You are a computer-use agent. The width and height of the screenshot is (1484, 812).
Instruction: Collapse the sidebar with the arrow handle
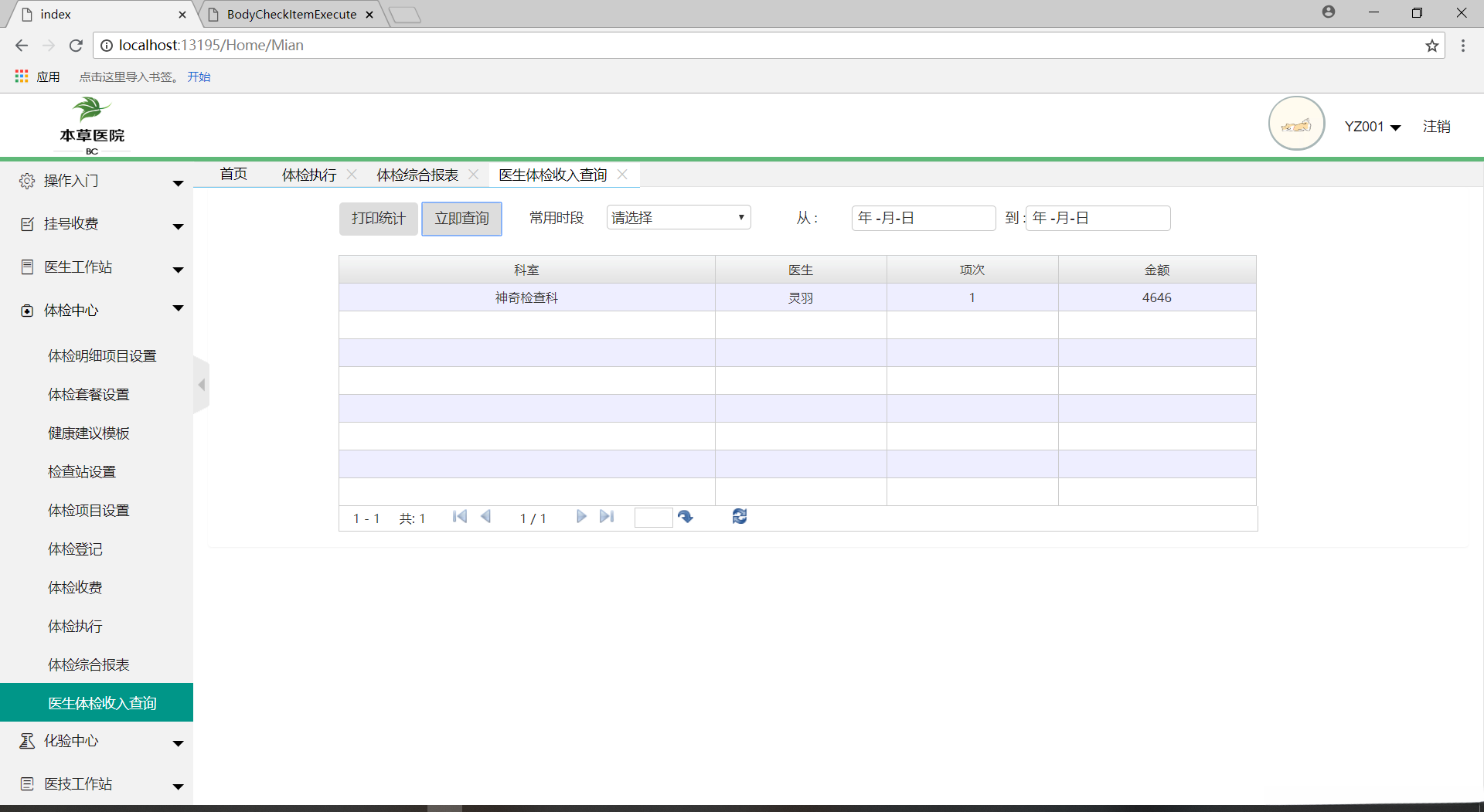[x=201, y=385]
